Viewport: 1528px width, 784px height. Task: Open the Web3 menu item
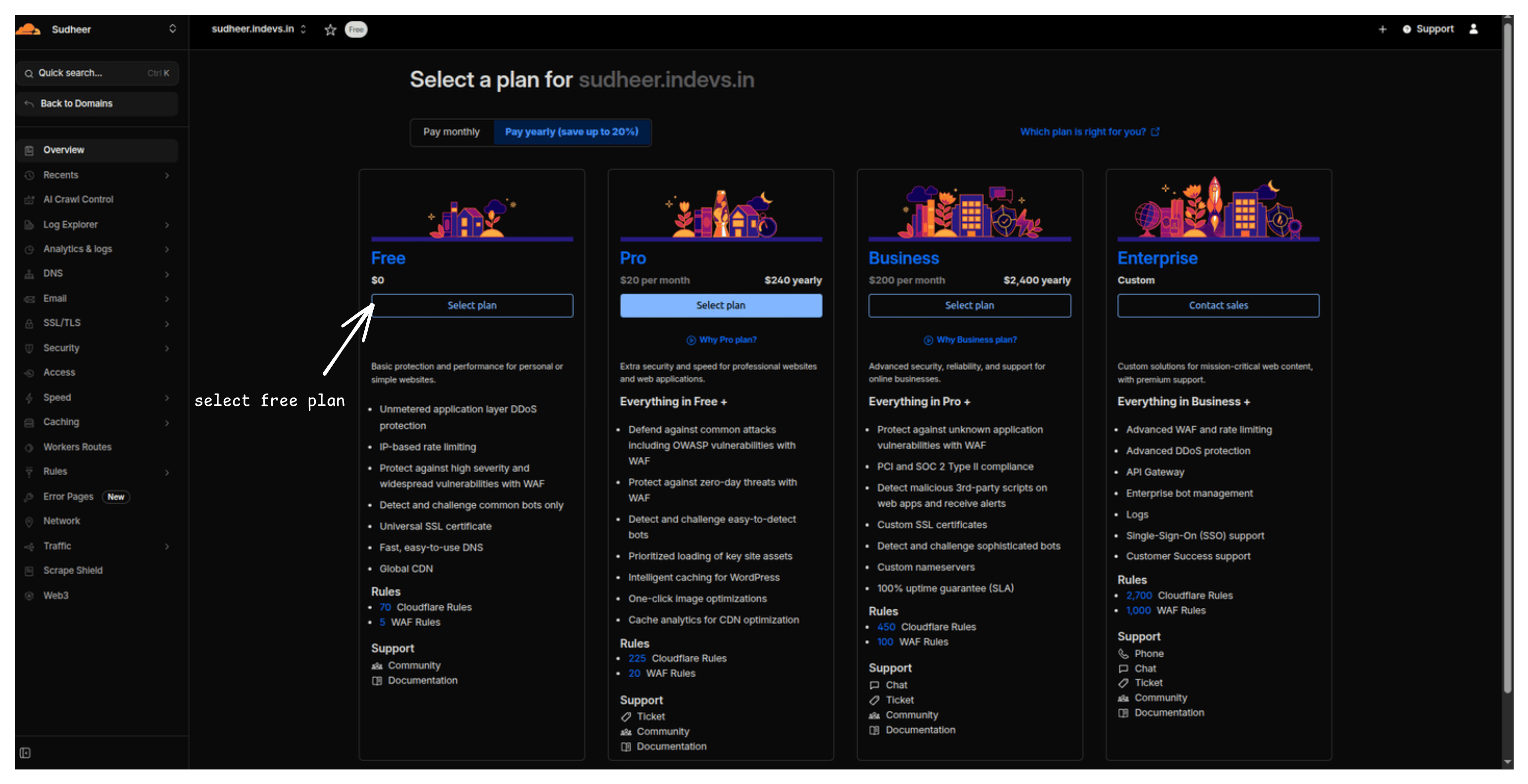pyautogui.click(x=98, y=596)
